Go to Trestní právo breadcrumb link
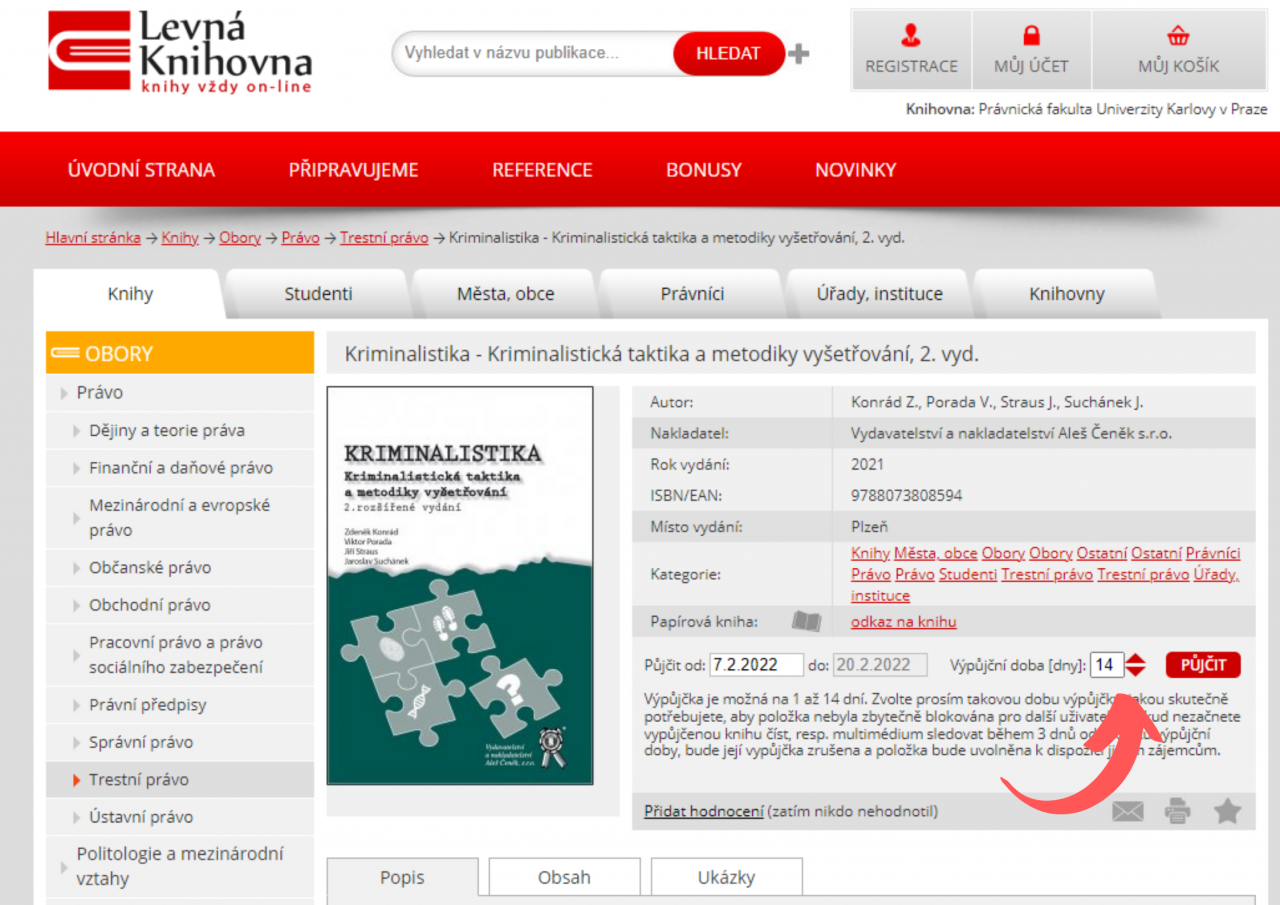This screenshot has width=1280, height=905. [x=384, y=238]
